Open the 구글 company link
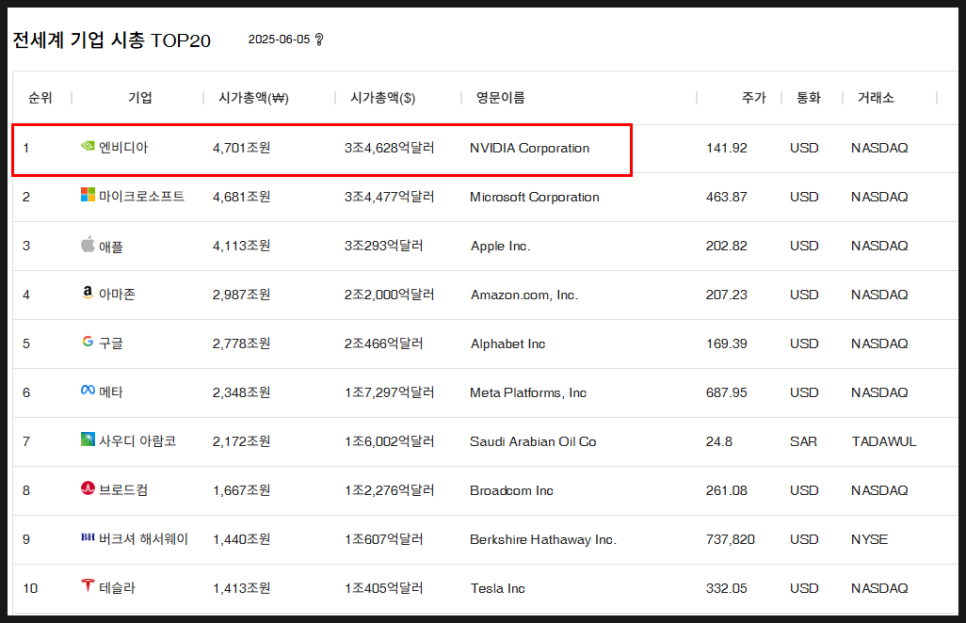Screen dimensions: 966x623 click(x=111, y=343)
